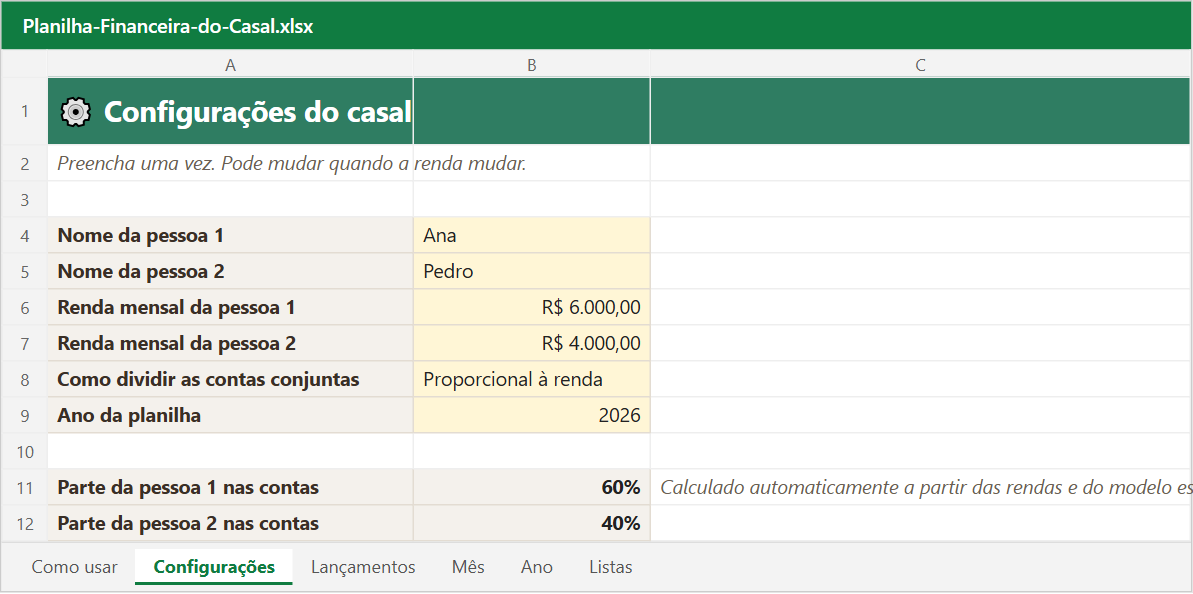Open the Proporcional à renda cell
Image resolution: width=1193 pixels, height=594 pixels.
click(x=532, y=380)
